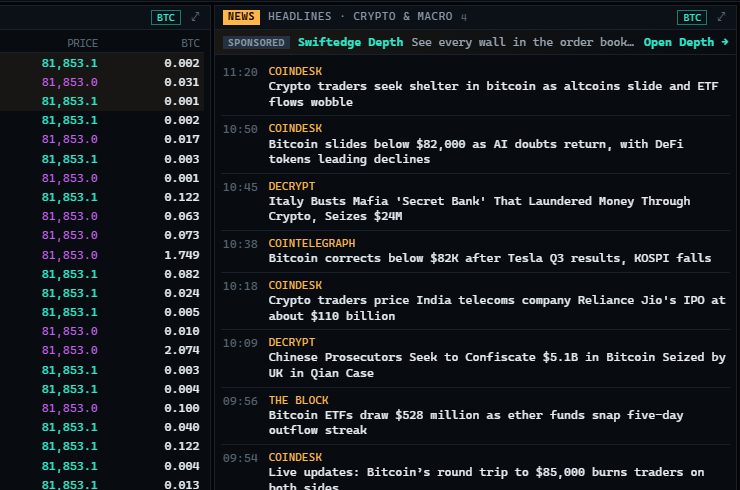This screenshot has height=490, width=740.
Task: Click the sponsored order book wall tagline
Action: (x=522, y=42)
